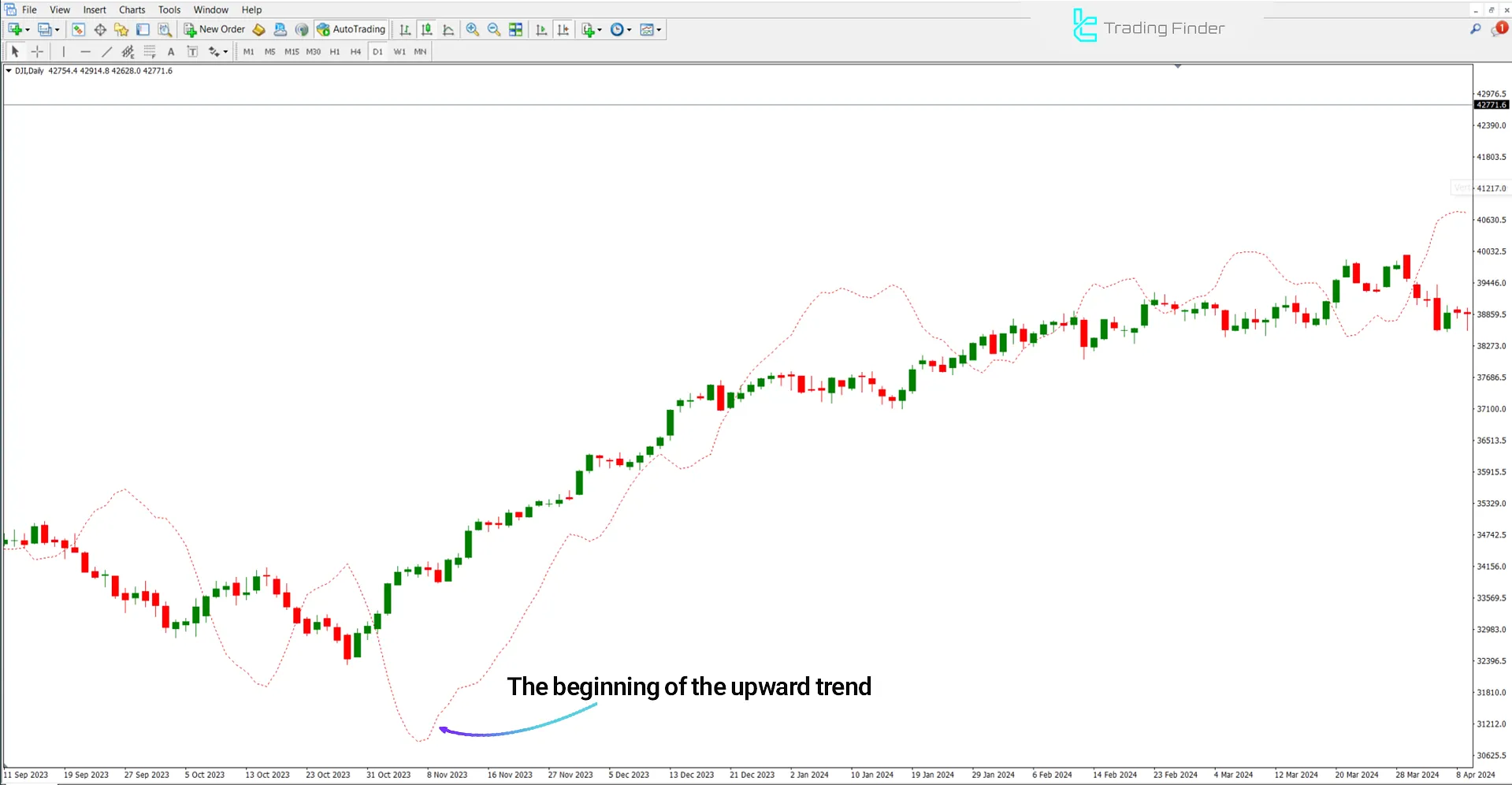Toggle AutoTrading on
Viewport: 1512px width, 785px height.
[351, 29]
